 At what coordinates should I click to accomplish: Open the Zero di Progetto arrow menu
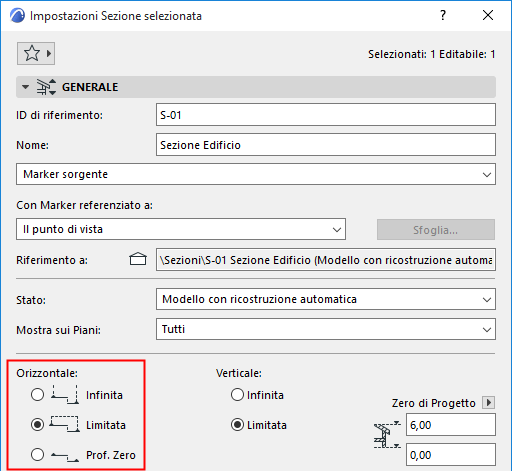tap(489, 403)
